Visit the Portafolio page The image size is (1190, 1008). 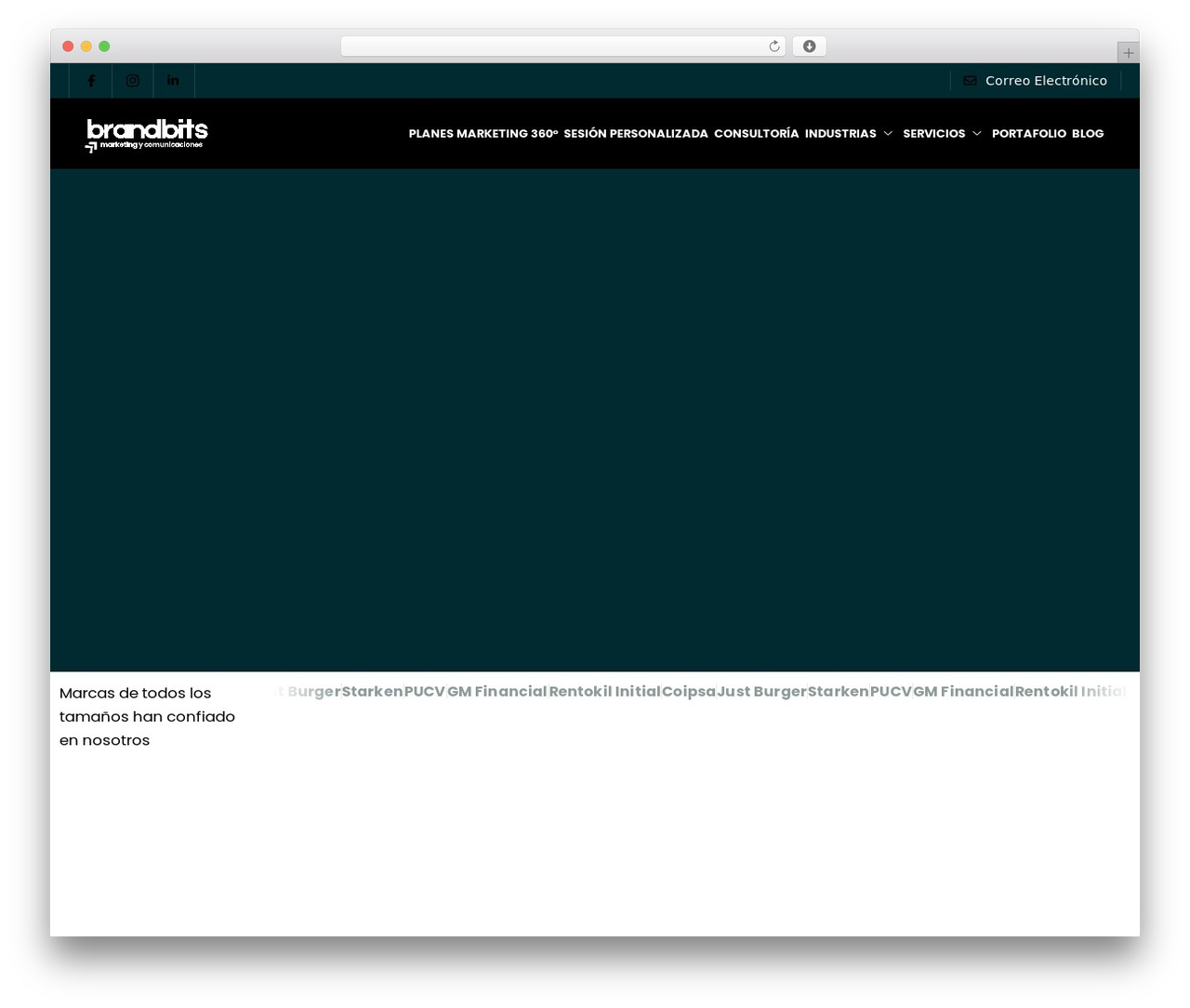[x=1029, y=134]
